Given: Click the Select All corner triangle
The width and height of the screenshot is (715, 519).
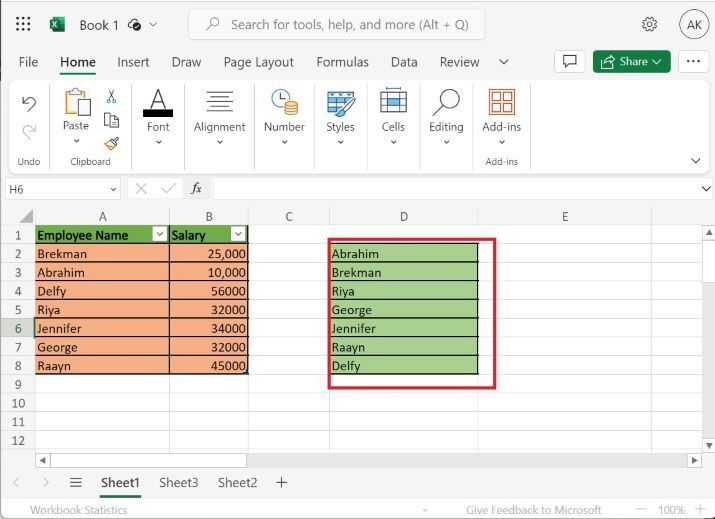Looking at the screenshot, I should 26,216.
